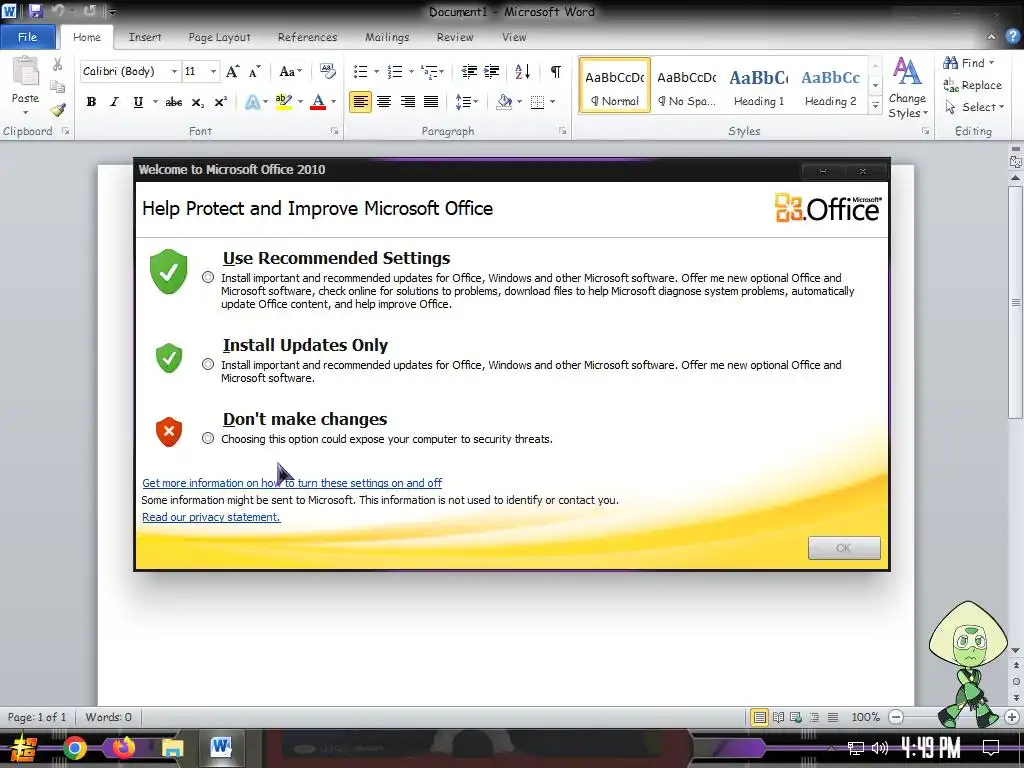
Task: Select the Install Updates Only radio button
Action: 208,364
